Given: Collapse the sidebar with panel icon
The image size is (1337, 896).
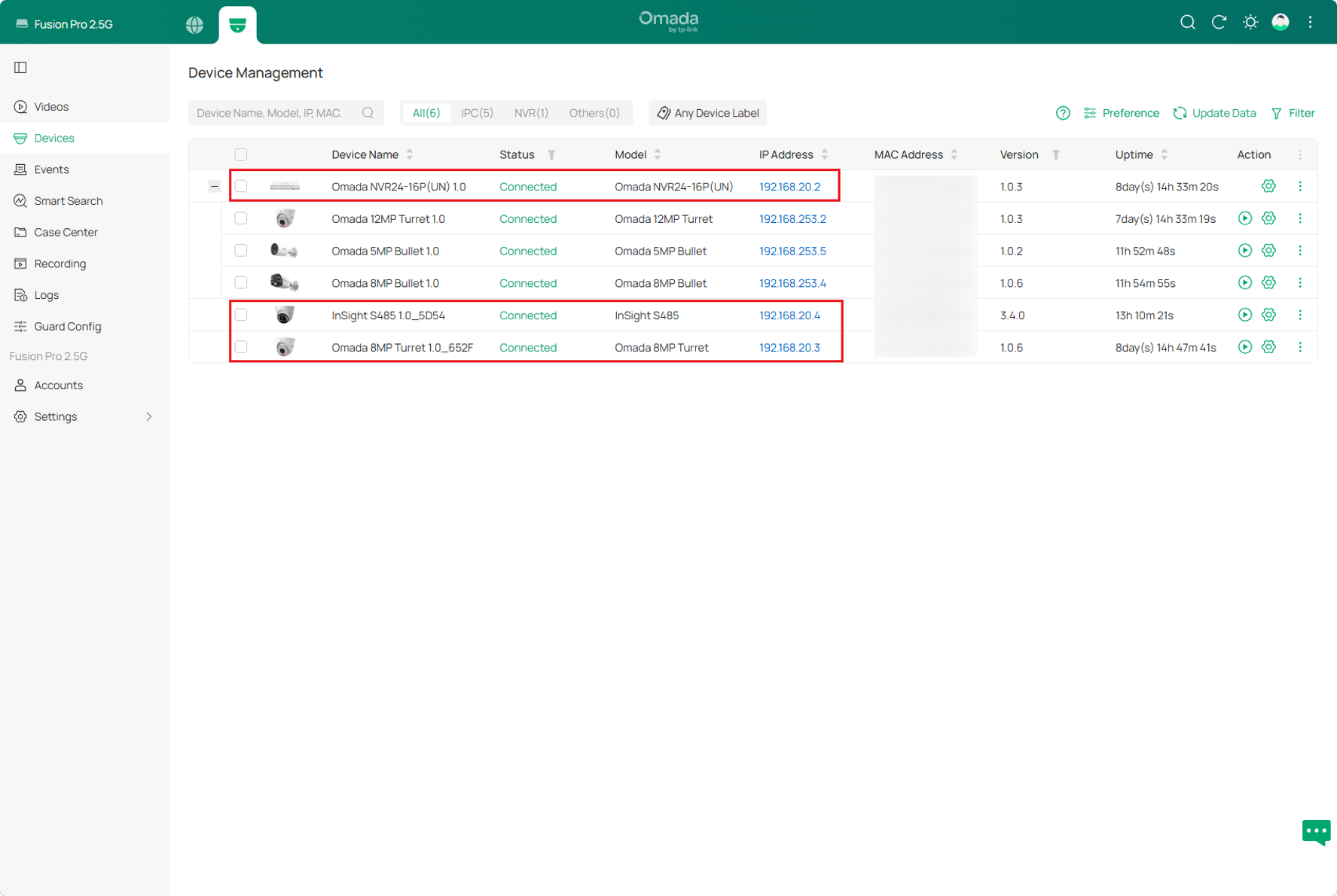Looking at the screenshot, I should [x=20, y=68].
